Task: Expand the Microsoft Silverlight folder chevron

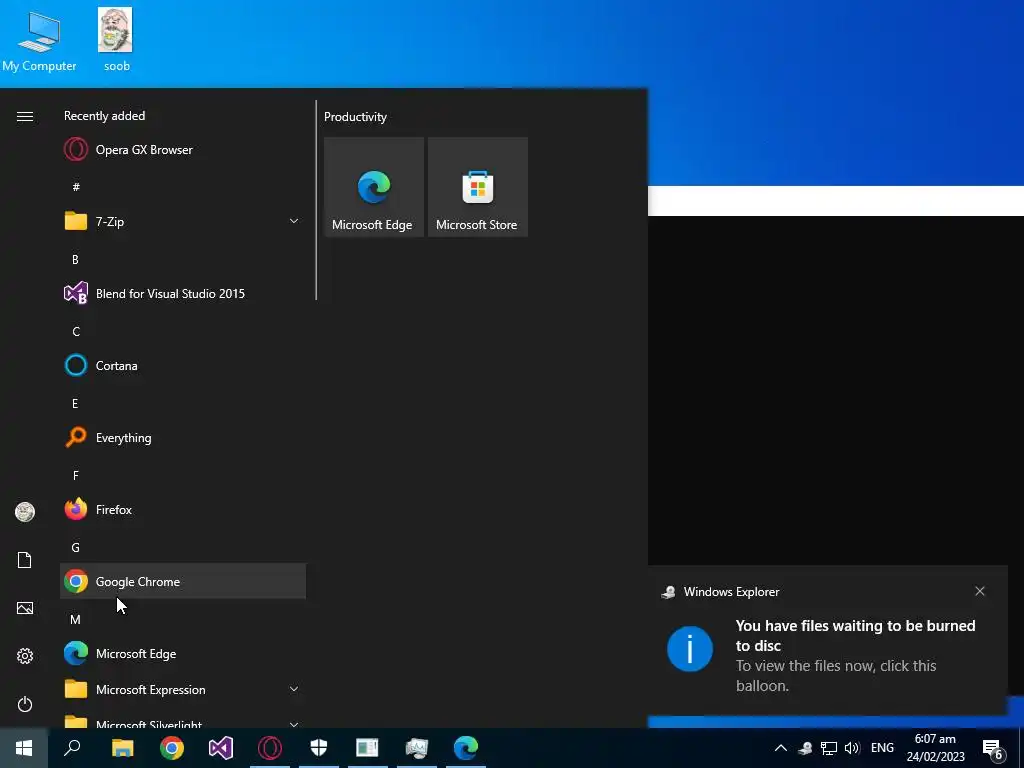Action: click(x=294, y=724)
